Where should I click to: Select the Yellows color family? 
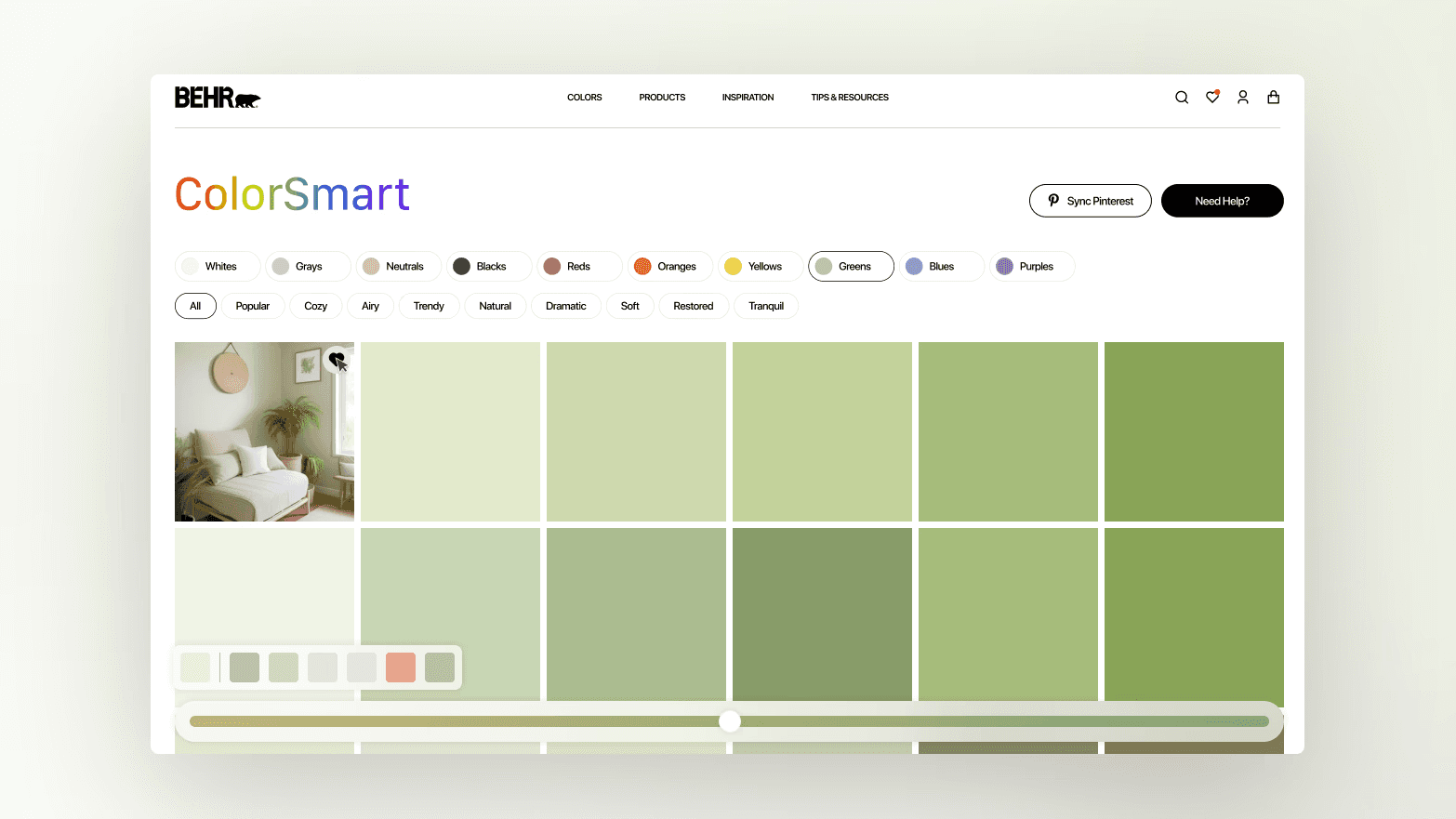[x=761, y=267]
